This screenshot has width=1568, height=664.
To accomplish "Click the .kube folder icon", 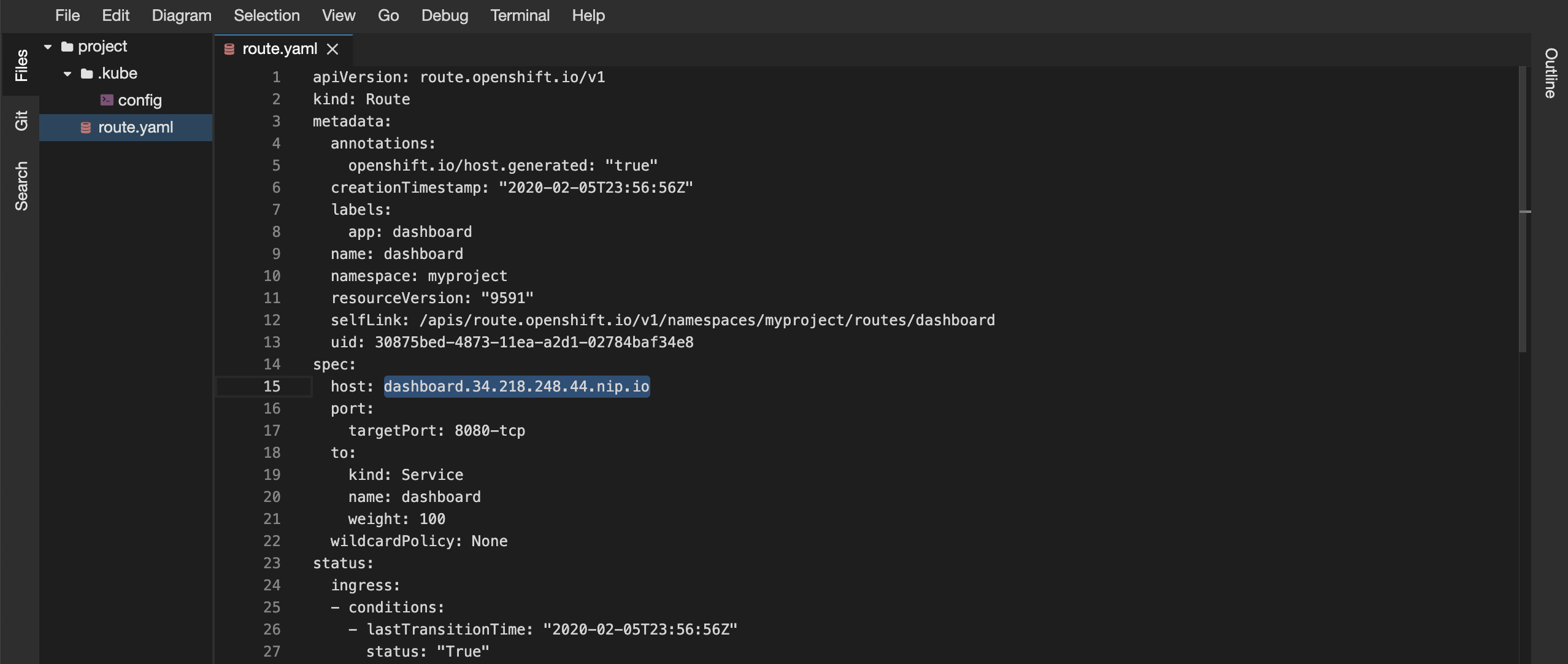I will tap(87, 74).
